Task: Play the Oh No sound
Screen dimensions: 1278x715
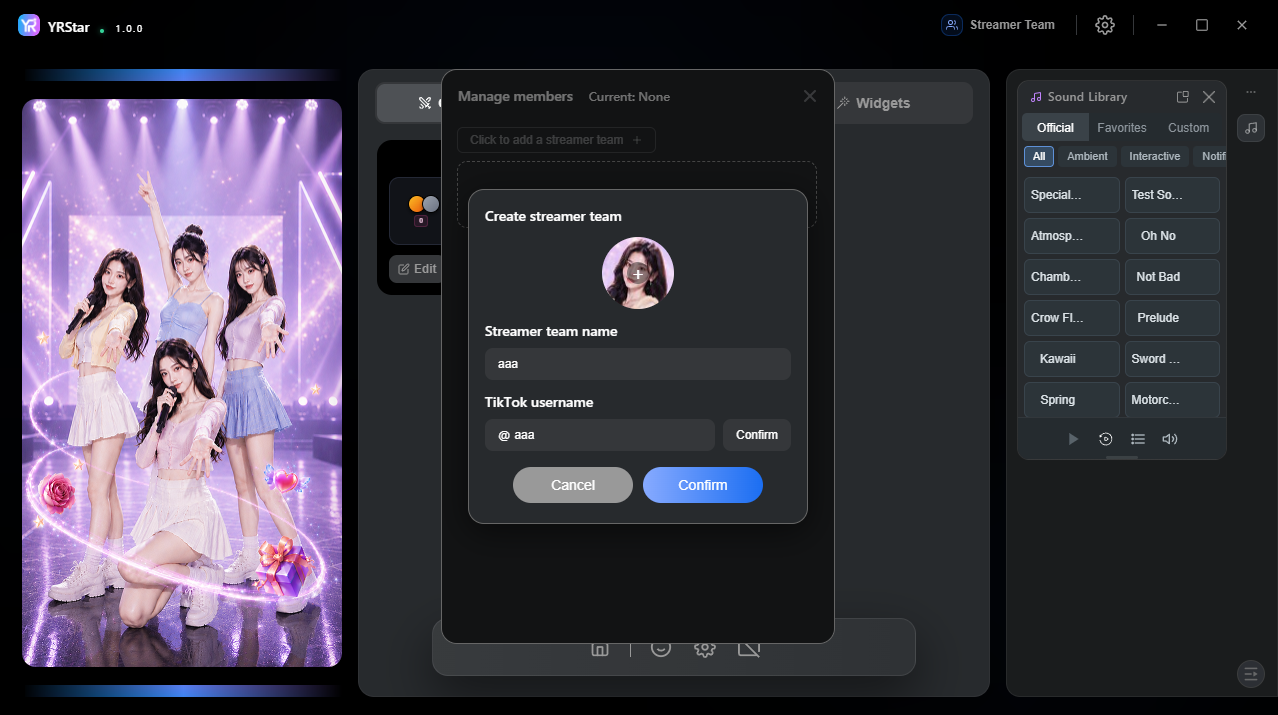Action: (1172, 236)
